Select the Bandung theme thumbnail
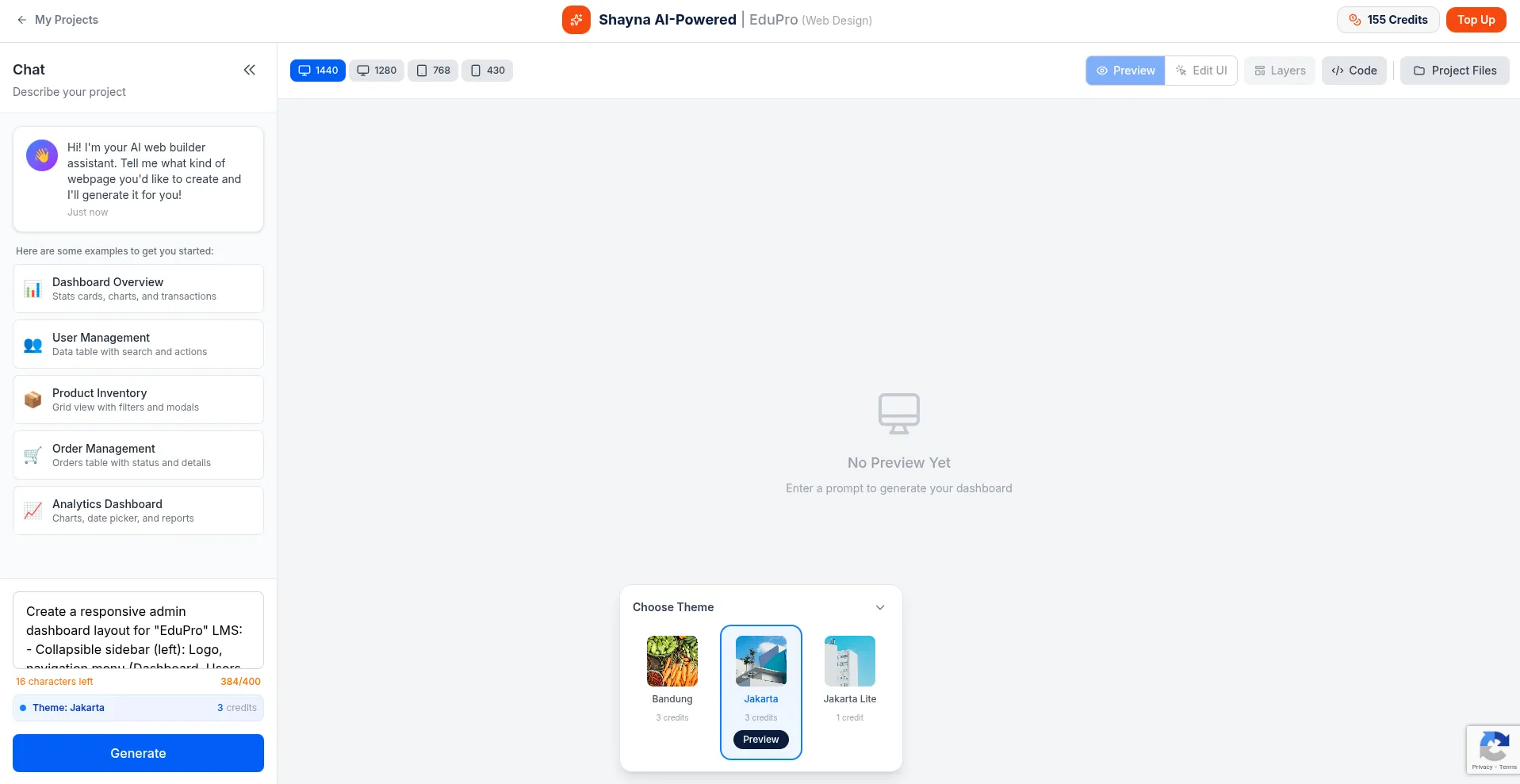The height and width of the screenshot is (784, 1520). 672,661
